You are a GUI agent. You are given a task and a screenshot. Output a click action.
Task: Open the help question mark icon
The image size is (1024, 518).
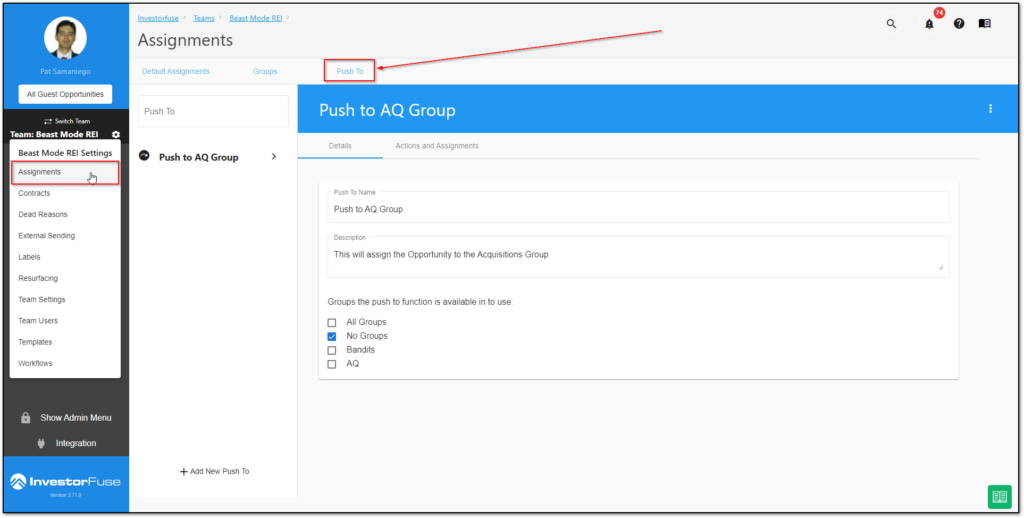pyautogui.click(x=959, y=24)
